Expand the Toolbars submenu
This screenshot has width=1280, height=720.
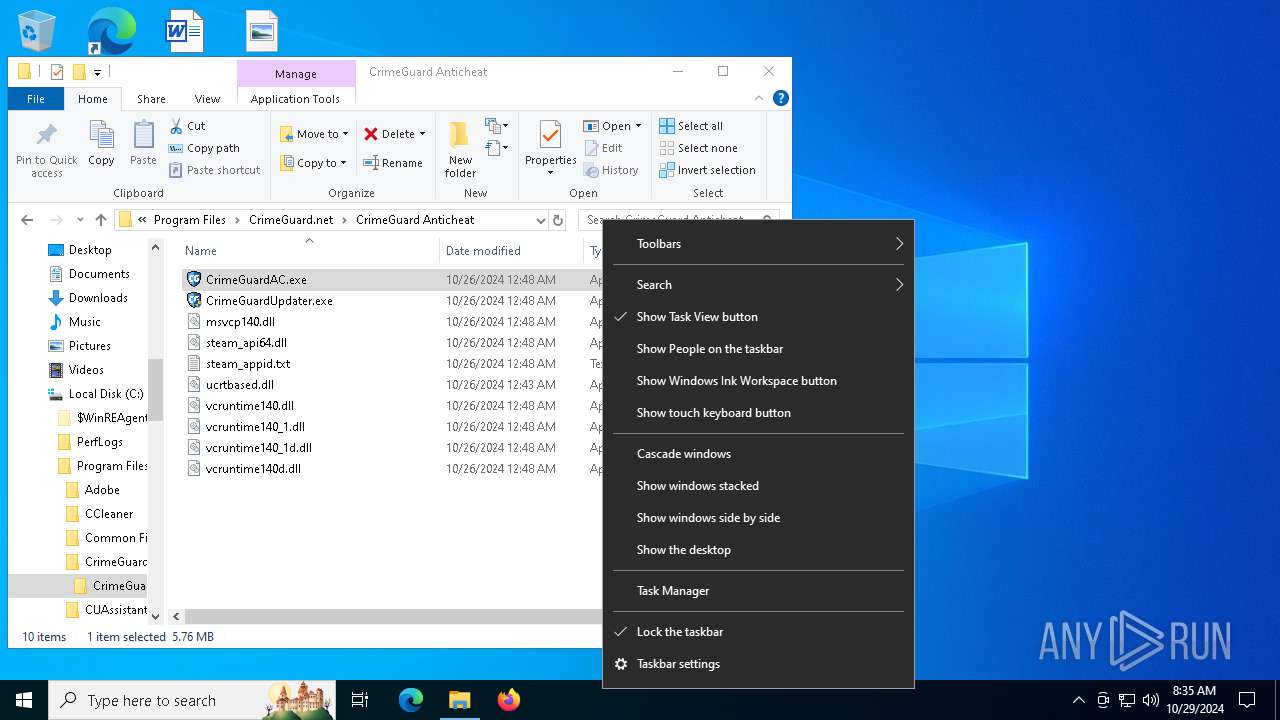pos(758,244)
